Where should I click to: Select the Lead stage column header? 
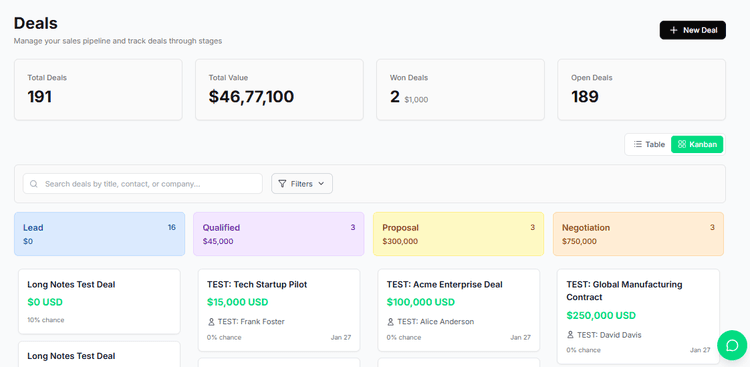(99, 234)
